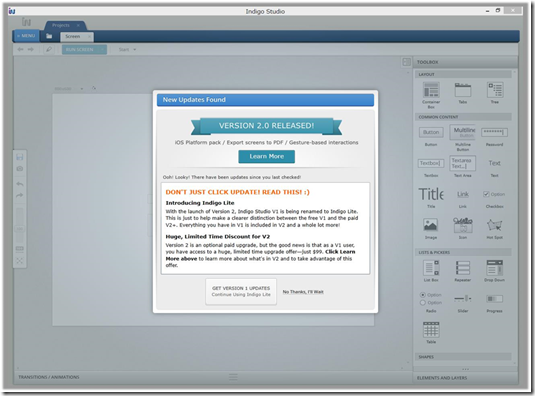Choose the Checkbox element in Toolbox
Image resolution: width=535 pixels, height=396 pixels.
point(494,199)
